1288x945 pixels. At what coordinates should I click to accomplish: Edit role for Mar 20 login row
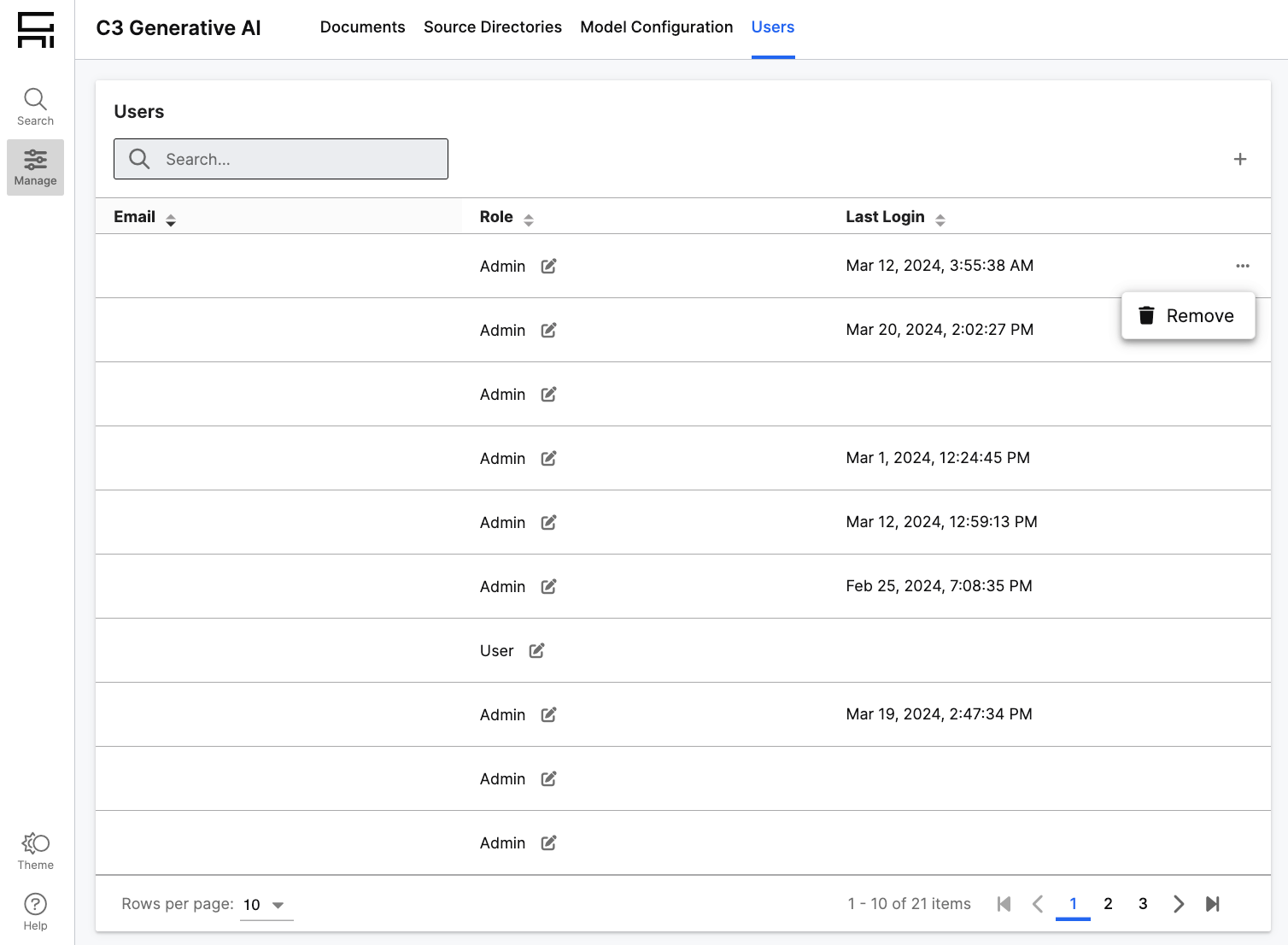point(548,331)
